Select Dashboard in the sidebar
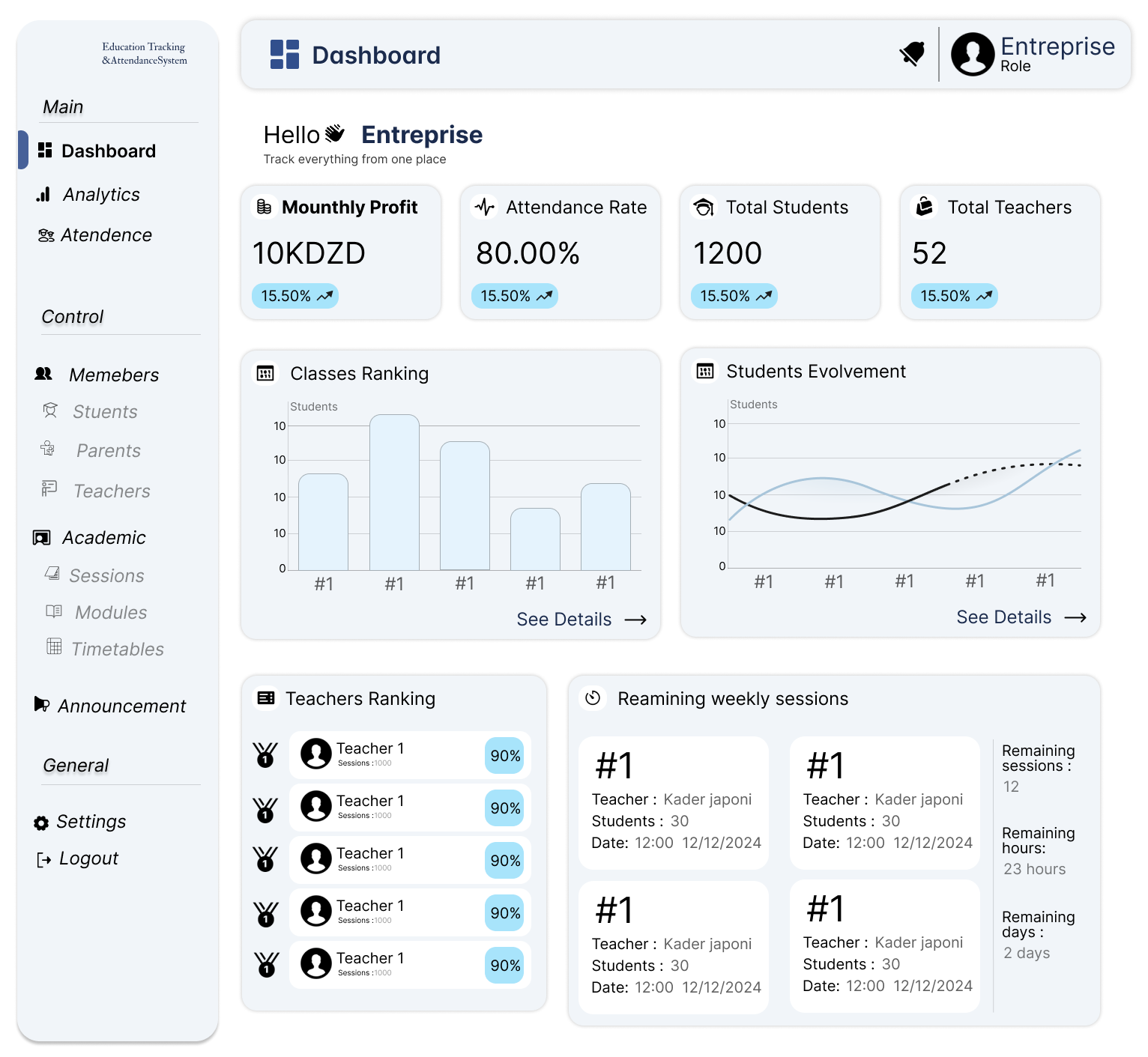 [x=108, y=151]
